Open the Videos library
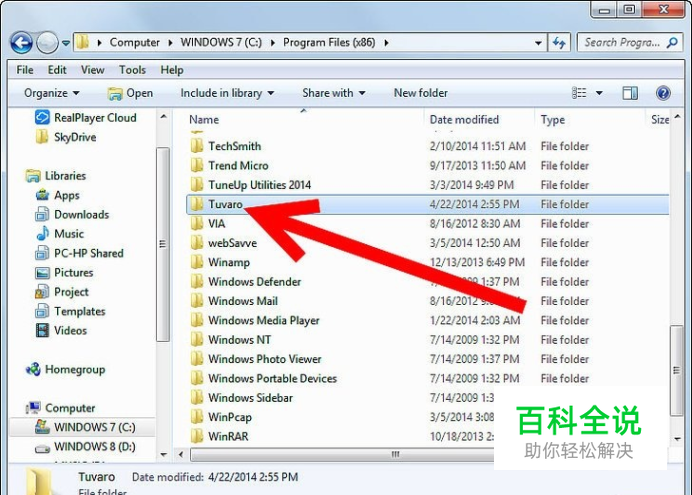The width and height of the screenshot is (692, 495). 61,330
